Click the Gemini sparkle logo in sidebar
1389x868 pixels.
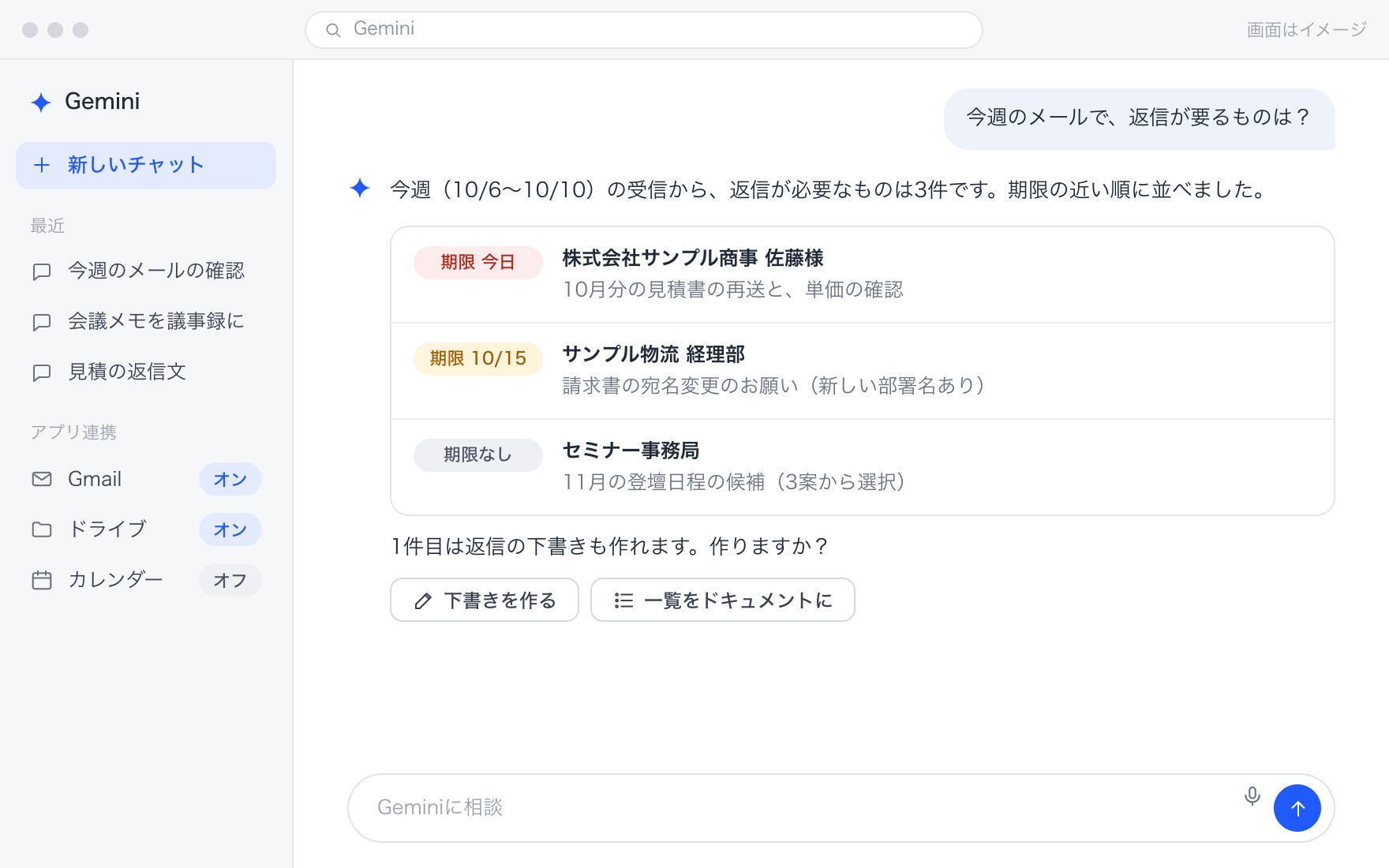point(41,103)
